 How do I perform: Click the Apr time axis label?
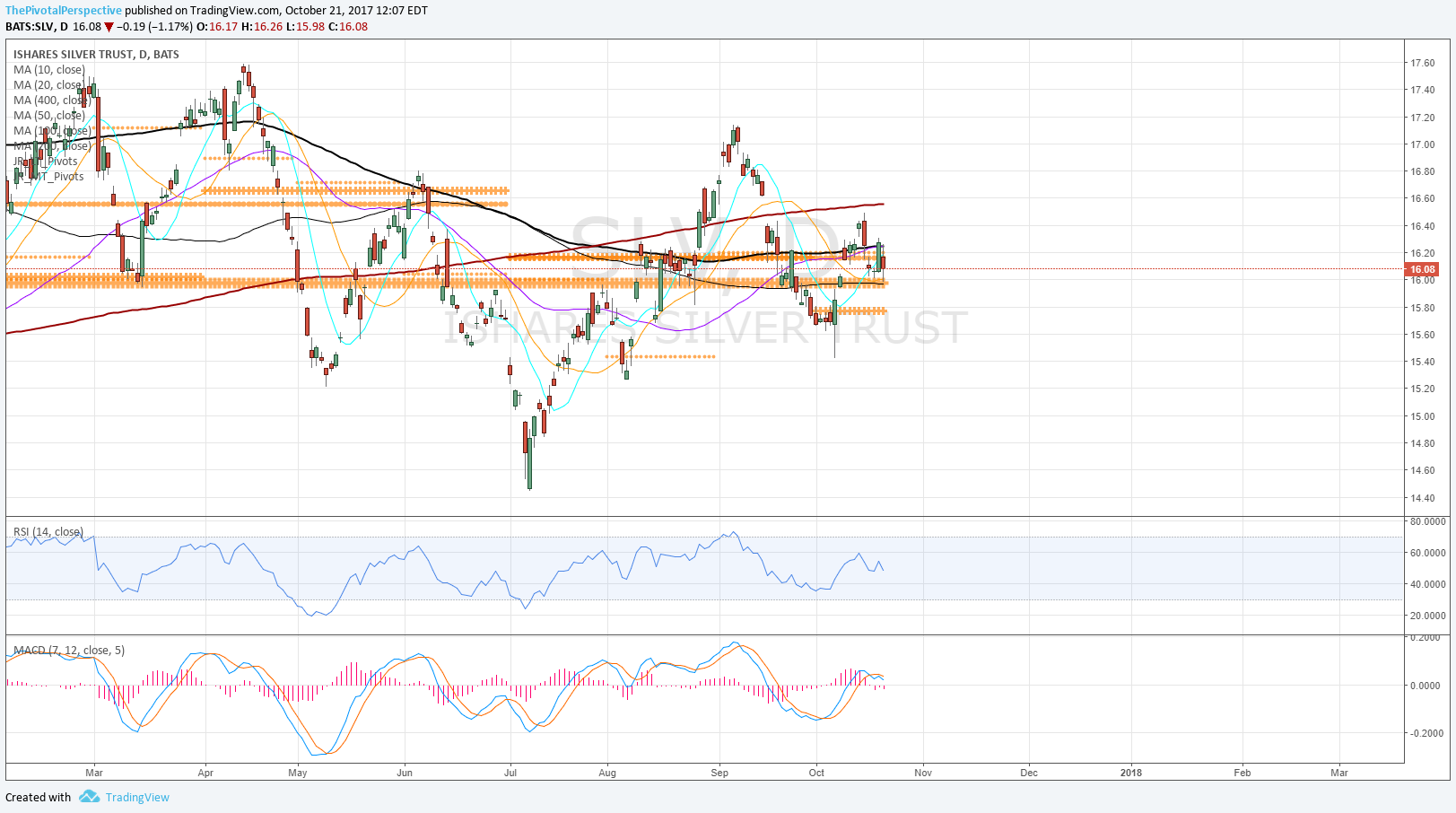tap(205, 773)
